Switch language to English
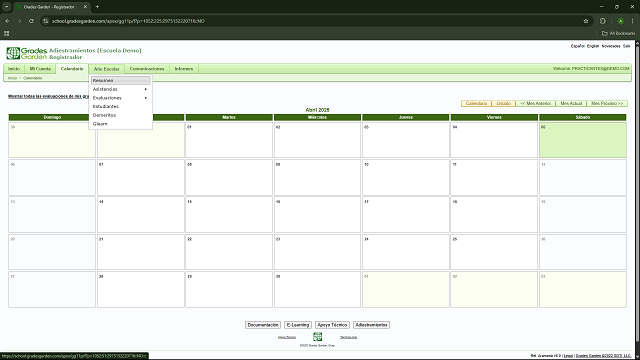This screenshot has width=640, height=360. click(593, 46)
